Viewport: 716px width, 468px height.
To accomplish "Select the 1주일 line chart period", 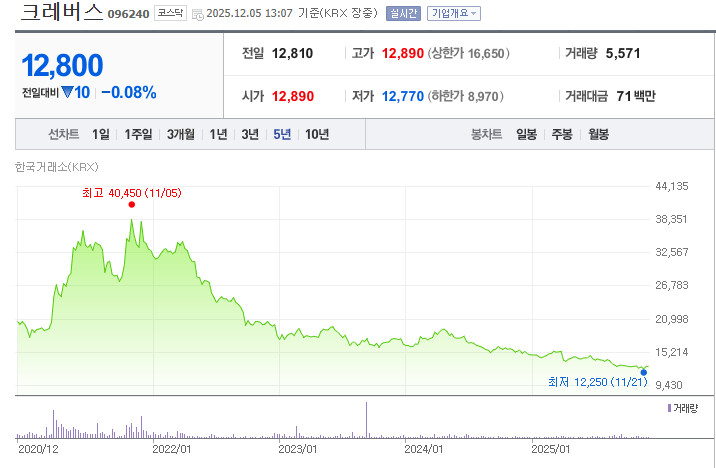I will (138, 134).
